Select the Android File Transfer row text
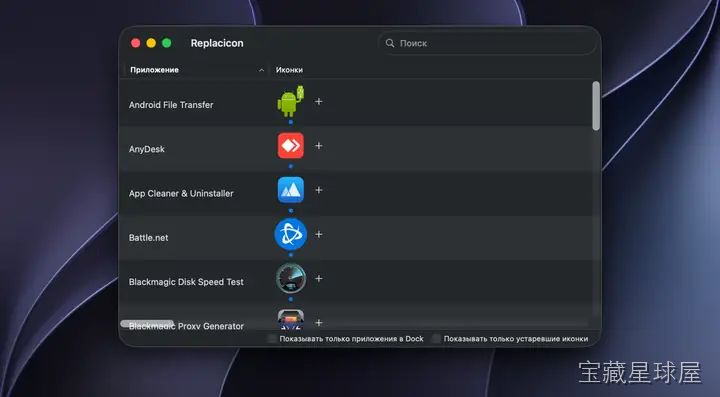The height and width of the screenshot is (397, 720). point(171,105)
